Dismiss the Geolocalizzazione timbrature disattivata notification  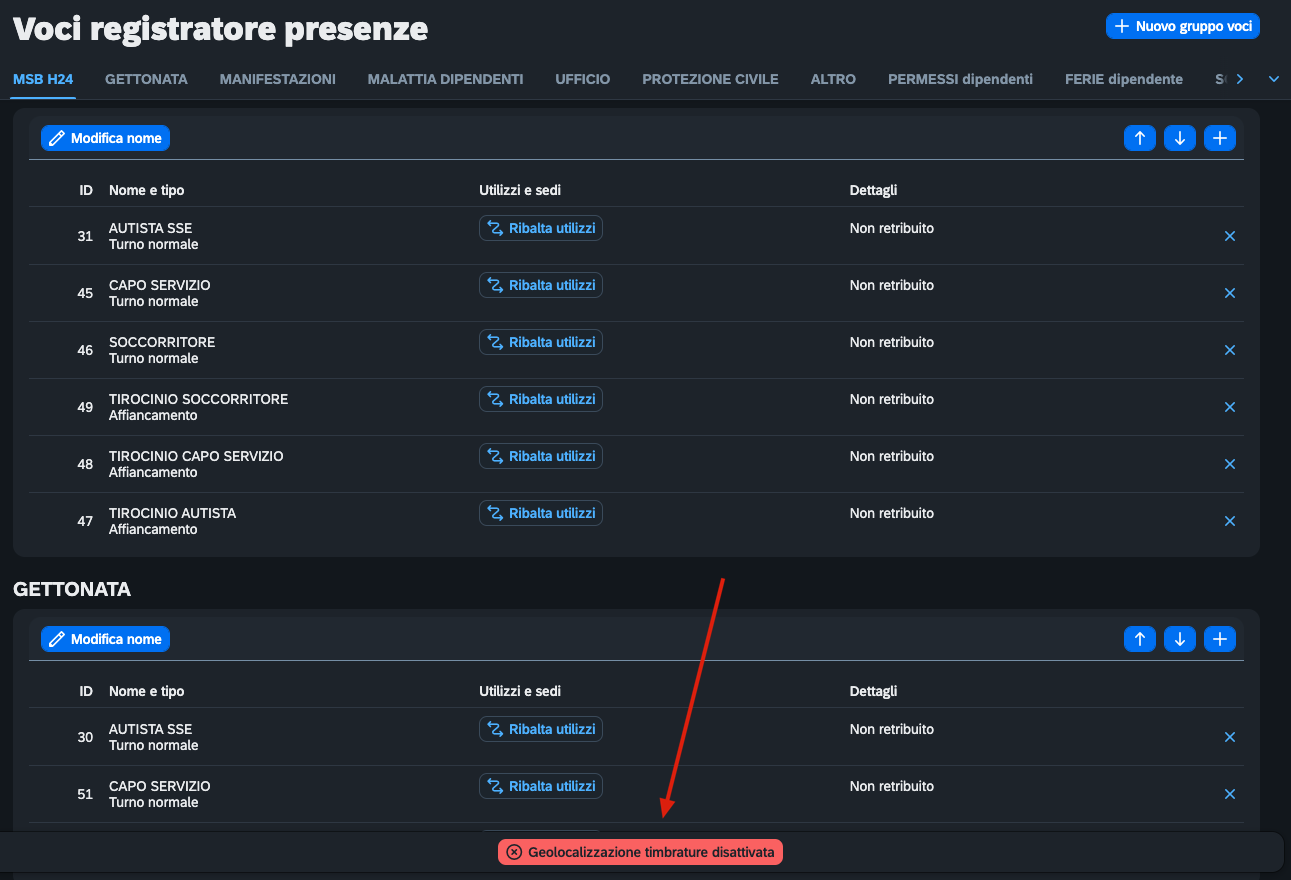(x=514, y=852)
